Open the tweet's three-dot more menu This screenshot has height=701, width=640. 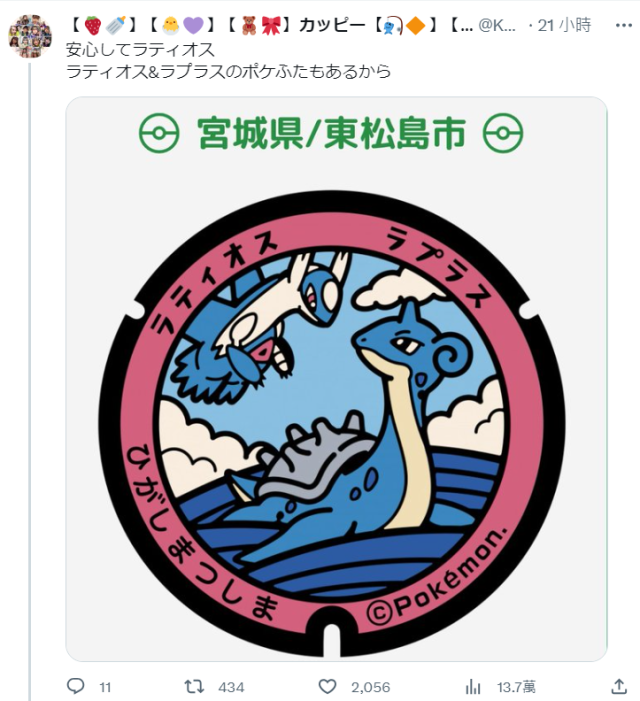click(623, 25)
